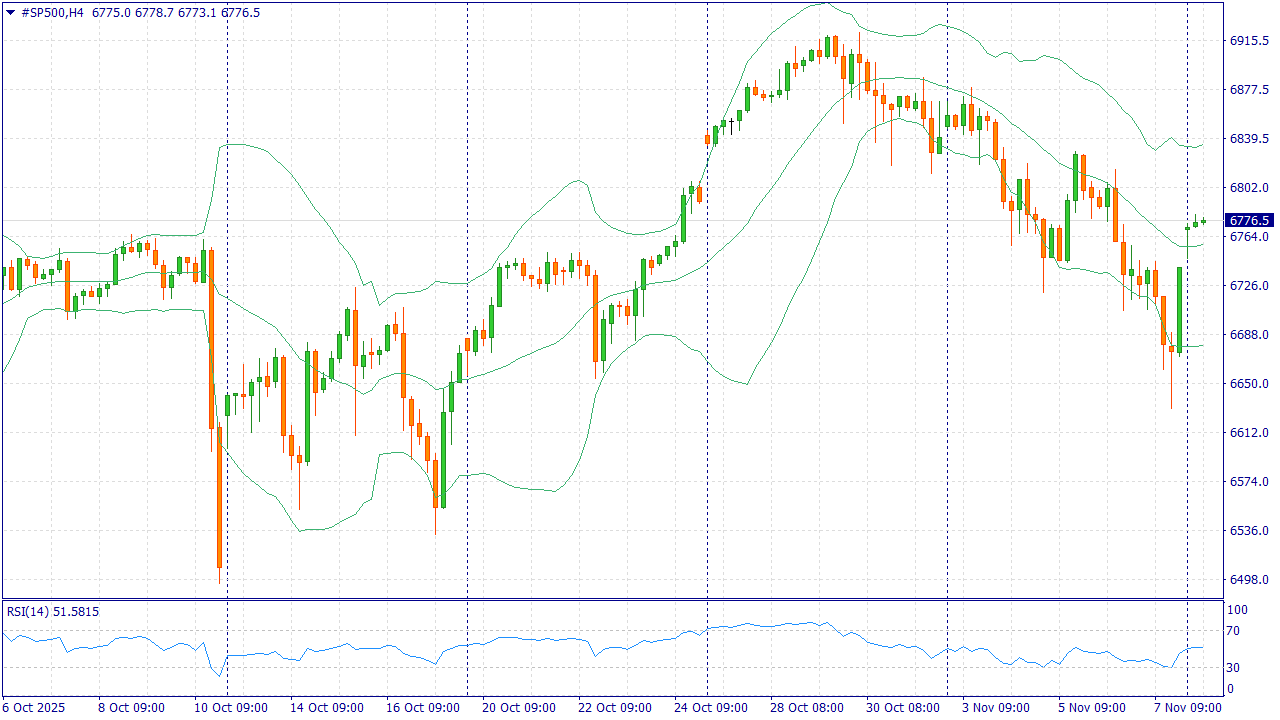Select the rightmost candle on the chart
The image size is (1280, 720).
point(1204,221)
